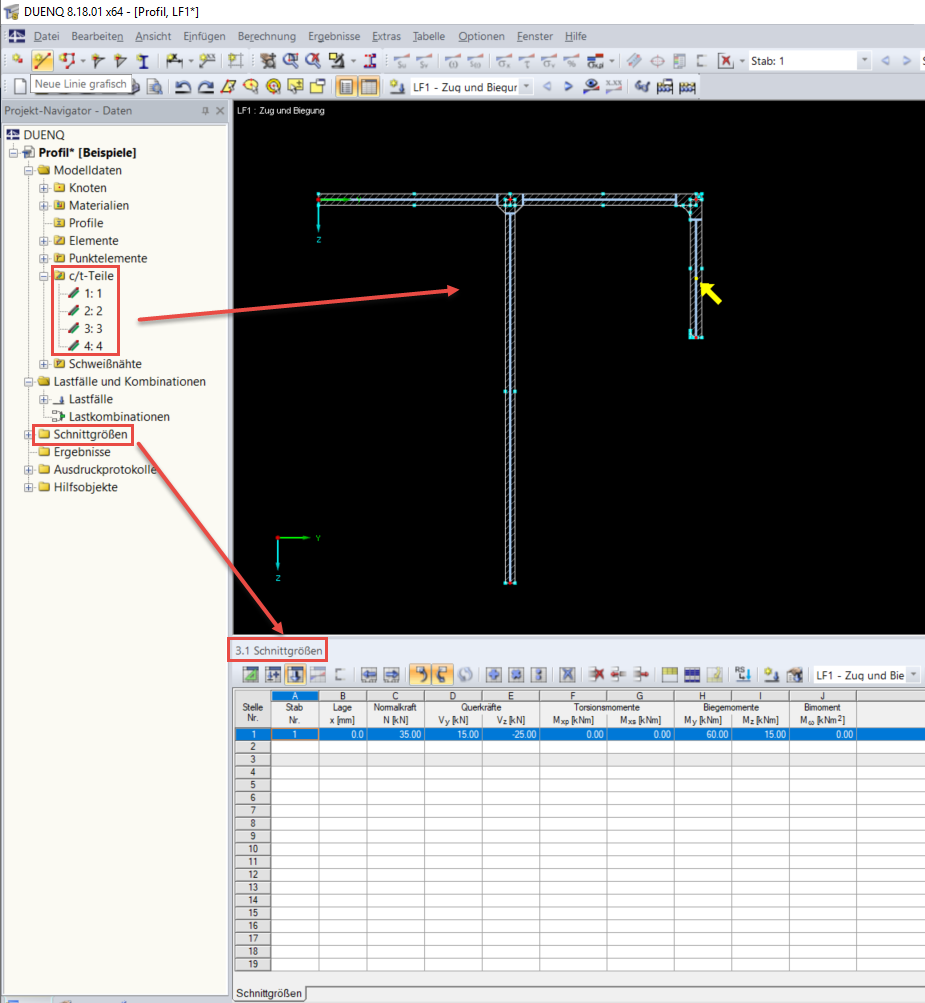Screen dimensions: 925x1003
Task: Toggle the table display button
Action: [369, 86]
